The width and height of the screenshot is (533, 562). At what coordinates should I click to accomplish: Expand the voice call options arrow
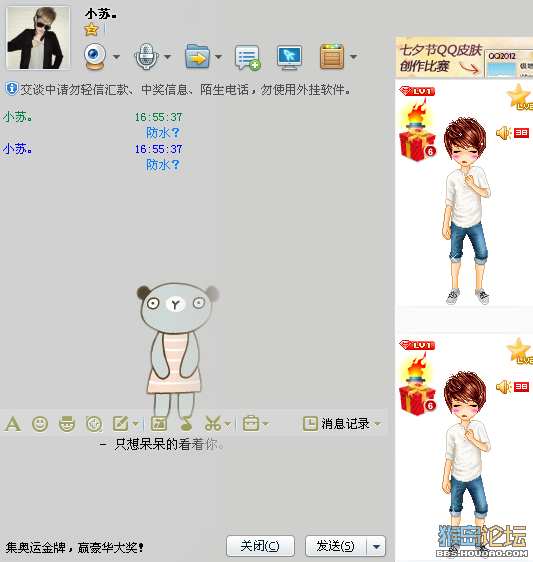click(167, 57)
